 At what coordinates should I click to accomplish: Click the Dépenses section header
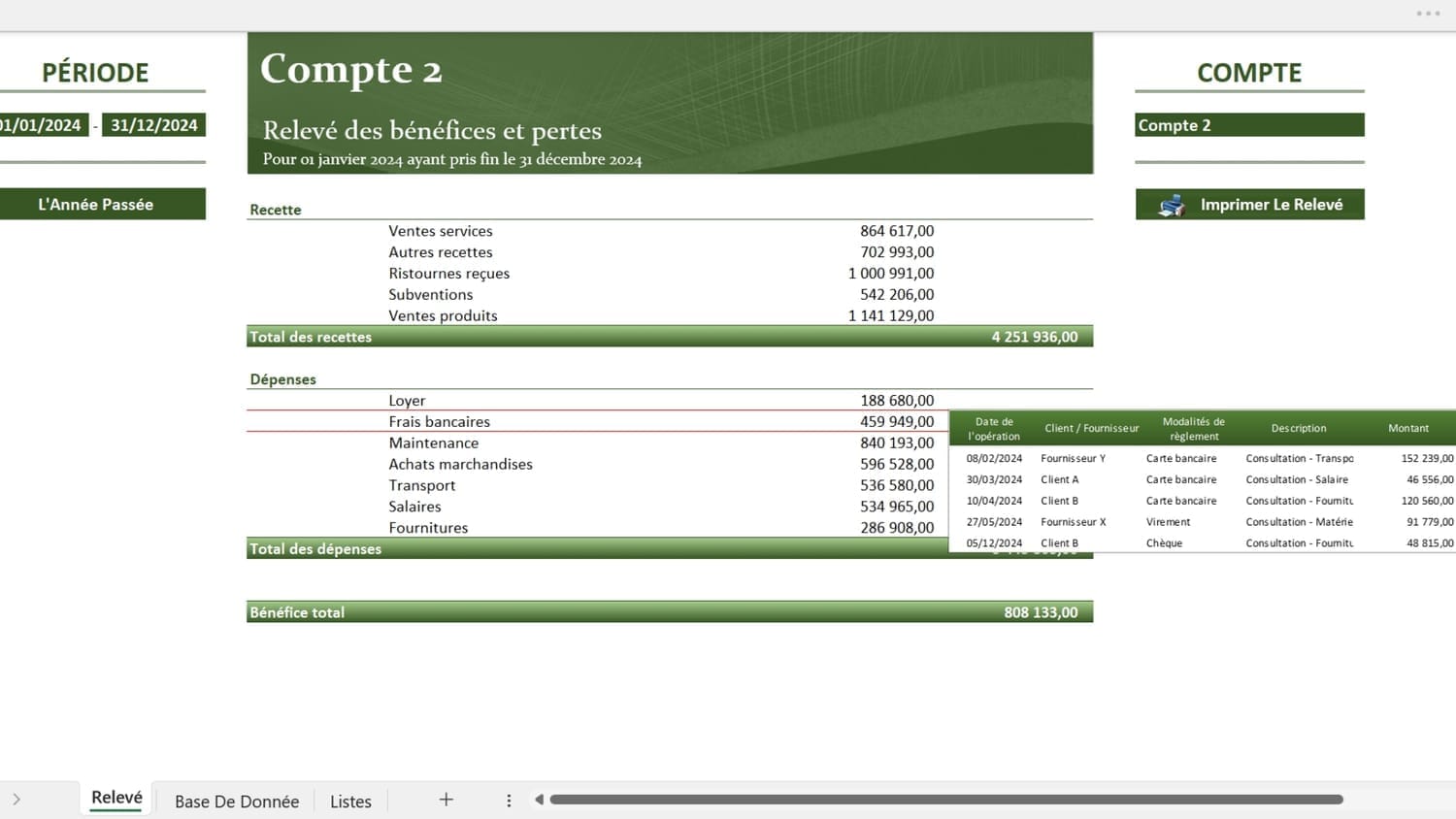tap(282, 379)
